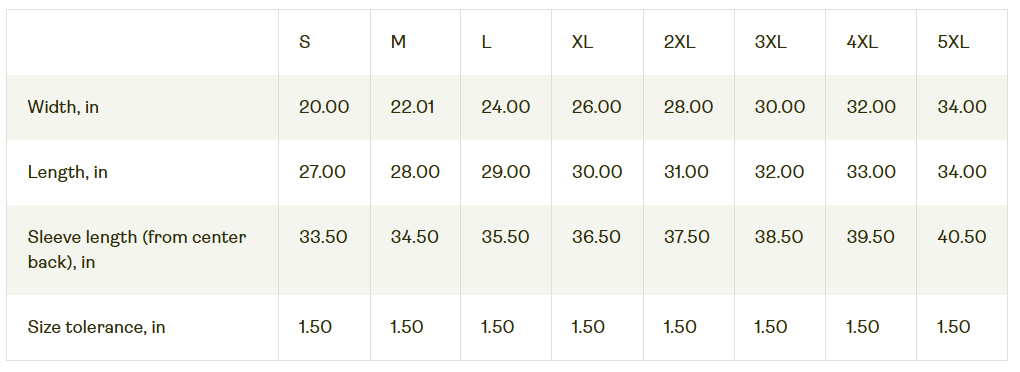The height and width of the screenshot is (372, 1020).
Task: Select the 33.00 length value for 4XL
Action: pos(871,172)
